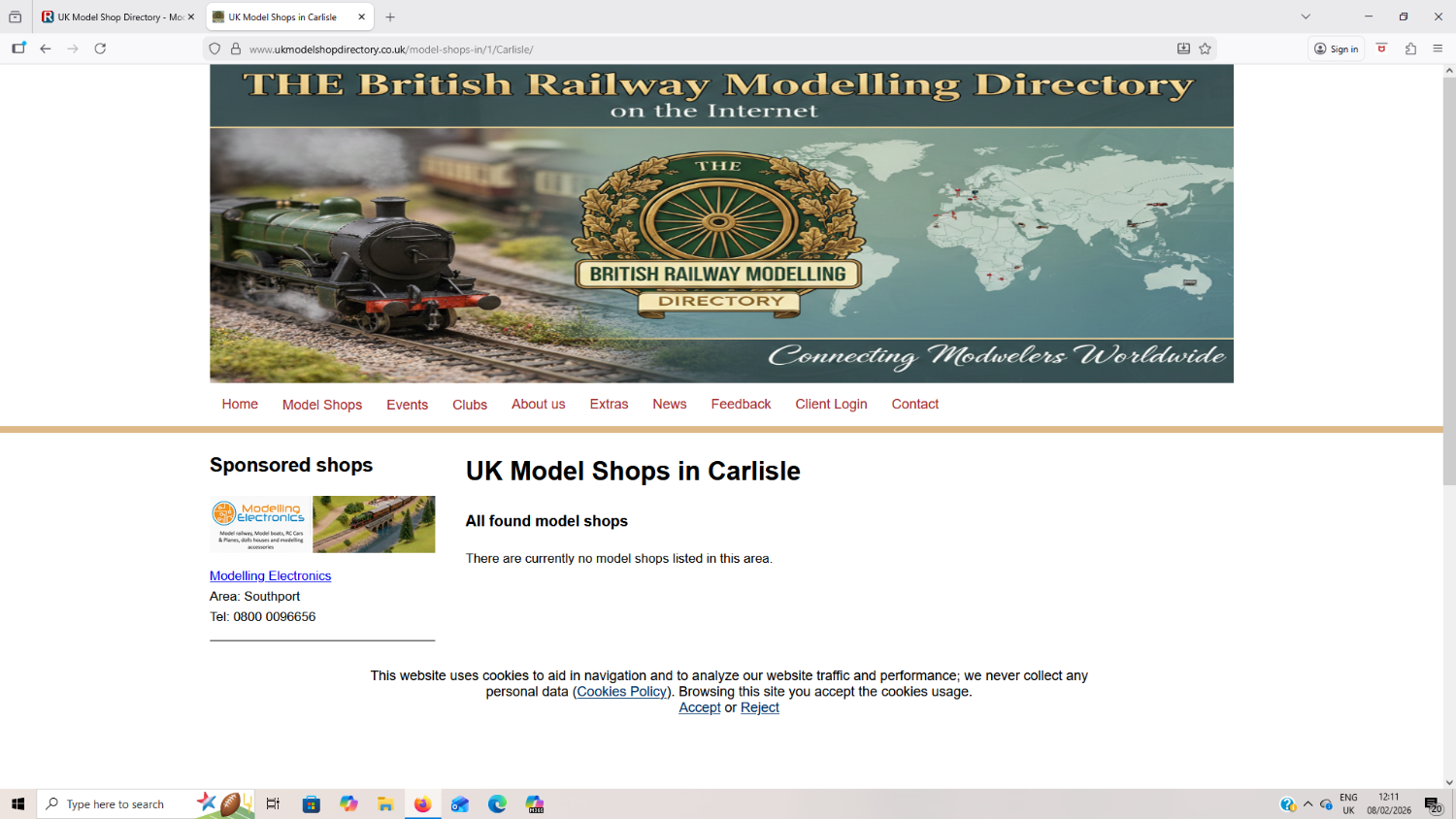Go back to previous page
Viewport: 1456px width, 819px height.
pyautogui.click(x=46, y=49)
